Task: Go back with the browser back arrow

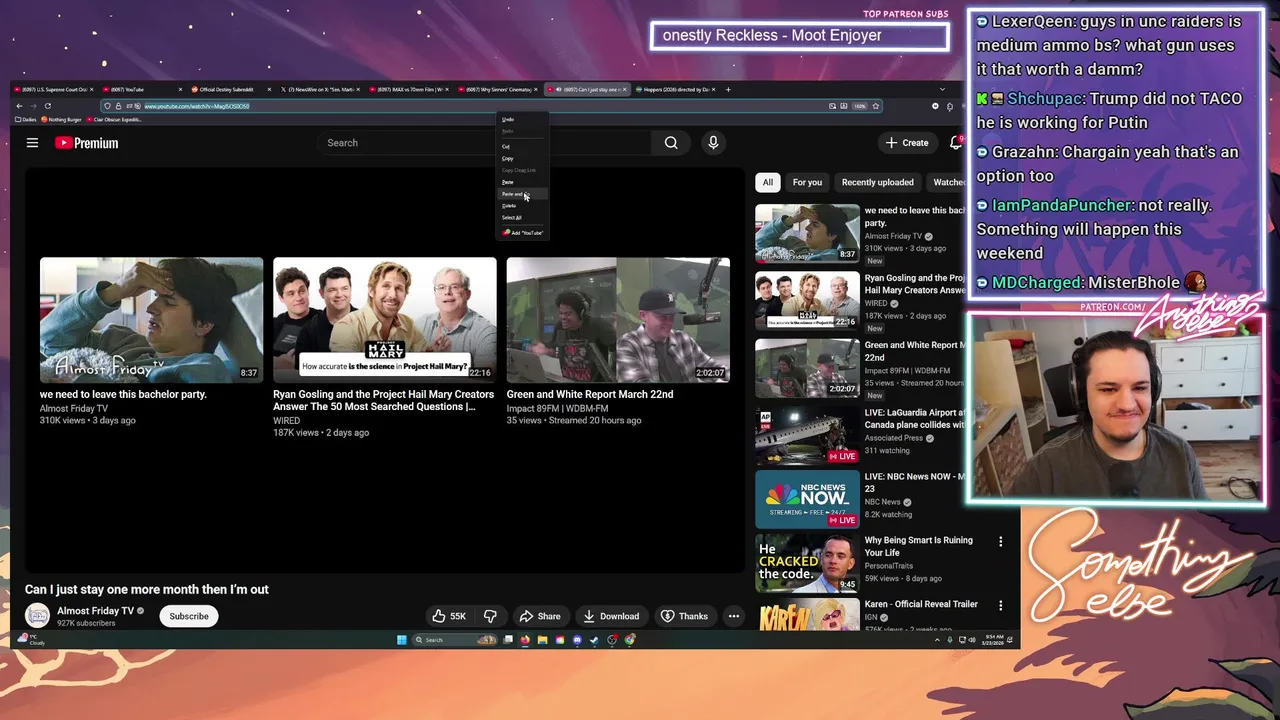Action: coord(19,106)
